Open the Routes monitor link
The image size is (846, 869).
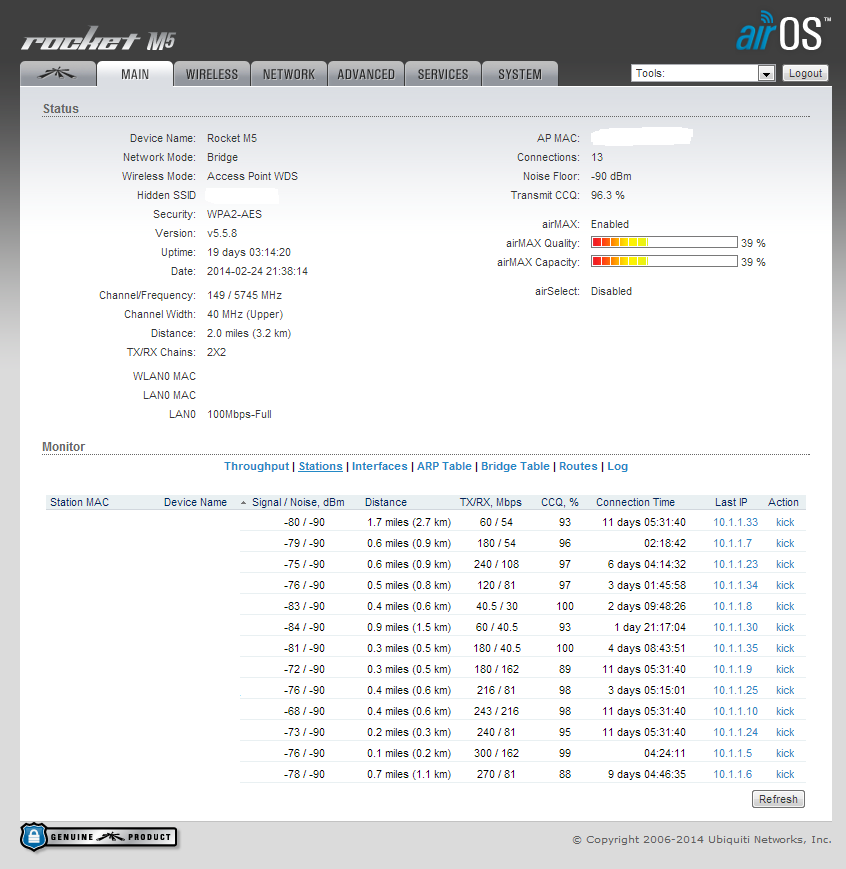coord(578,466)
